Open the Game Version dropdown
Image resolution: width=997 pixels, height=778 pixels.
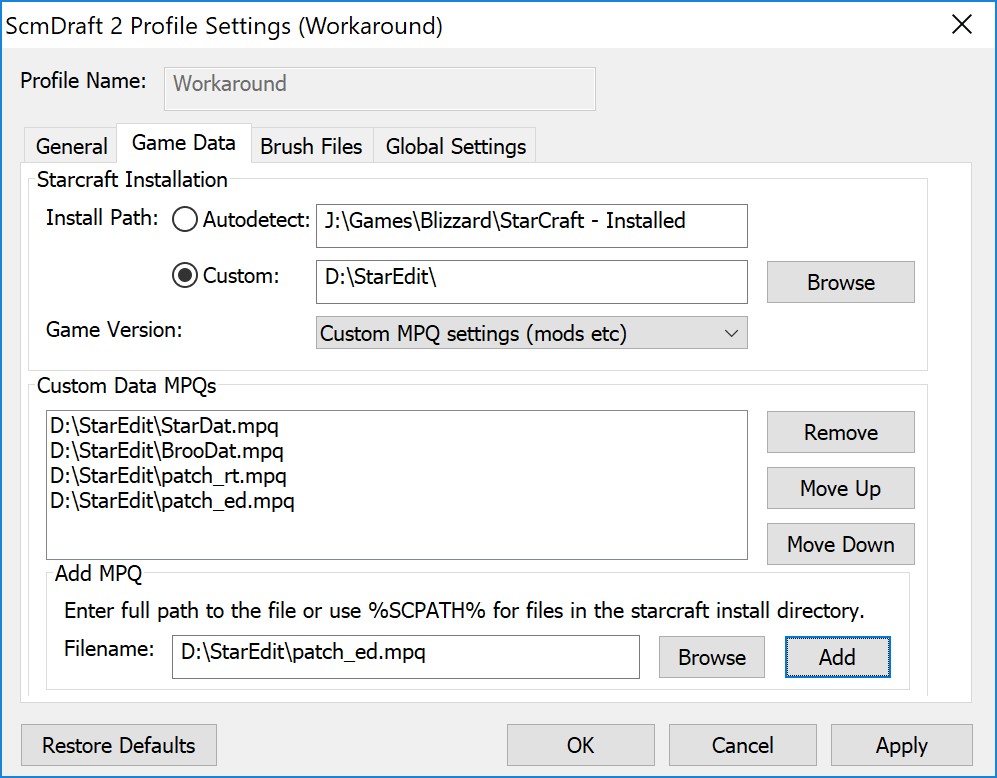coord(531,334)
